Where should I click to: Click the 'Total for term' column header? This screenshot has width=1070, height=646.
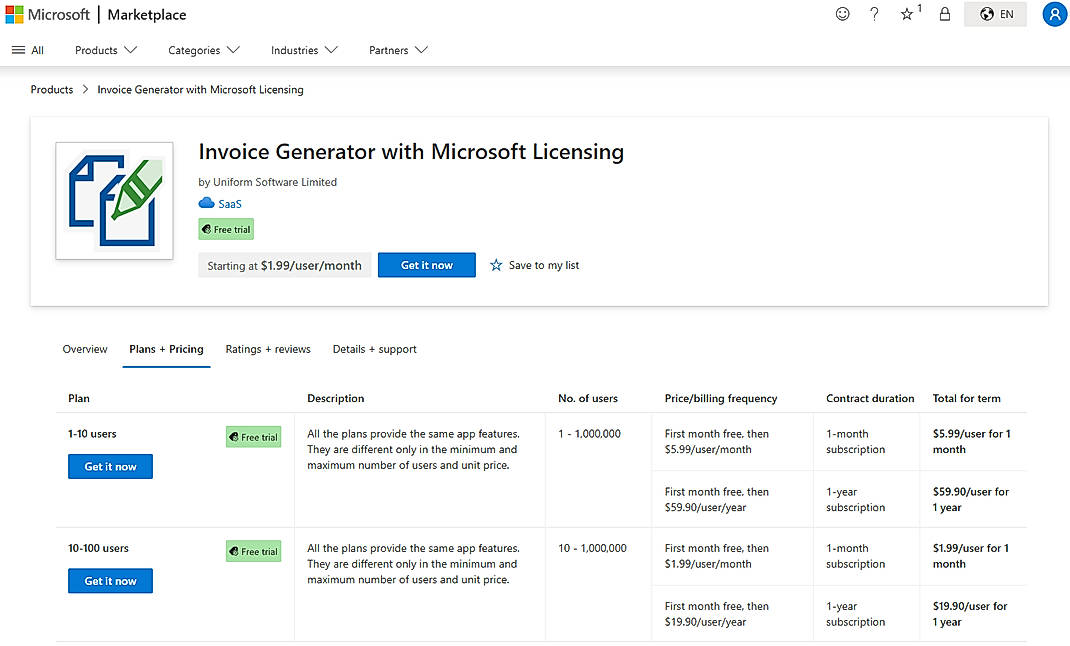(966, 398)
